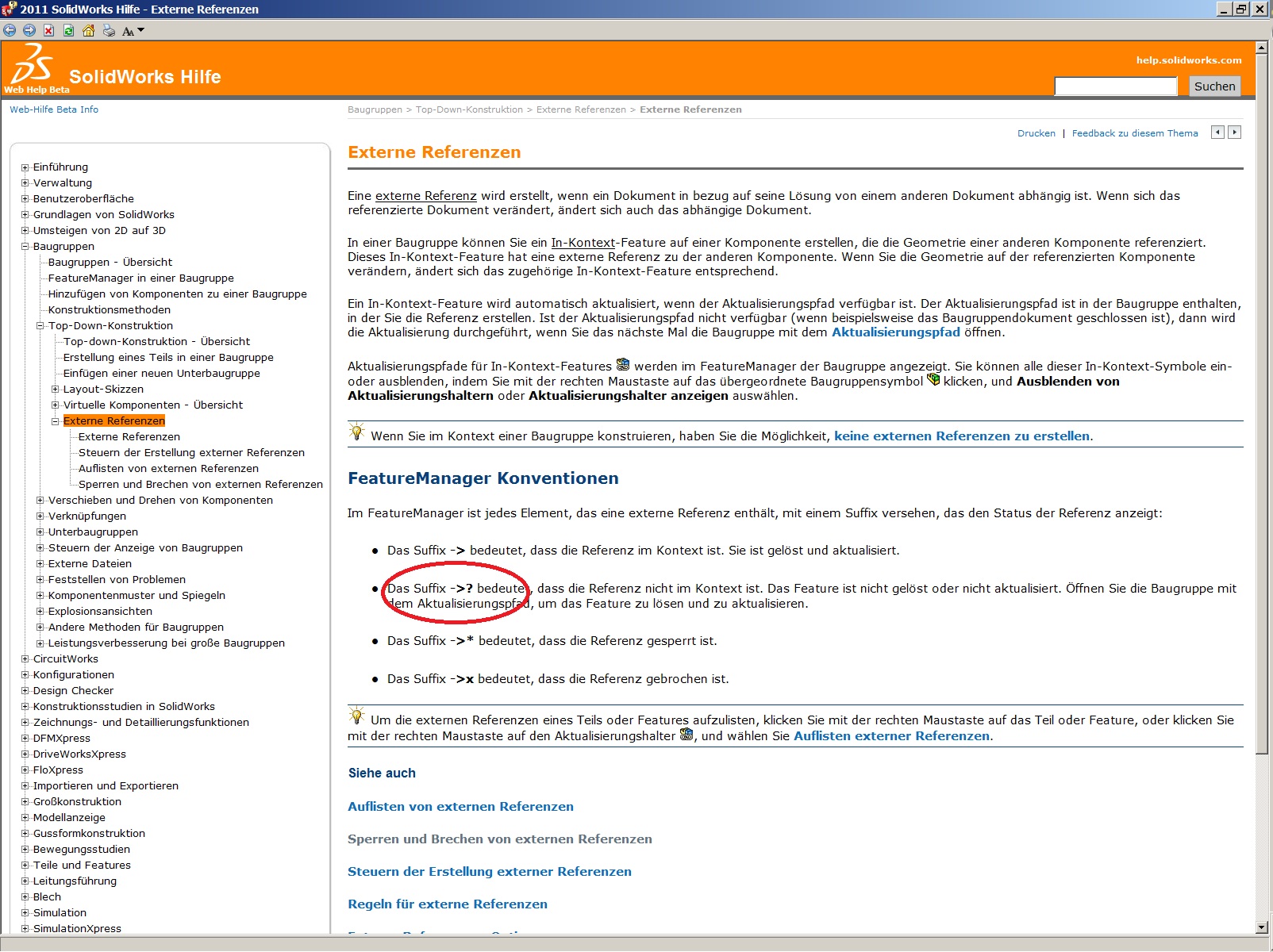Screen dimensions: 1273x952
Task: Expand the CircuitWorks tree node
Action: point(25,659)
